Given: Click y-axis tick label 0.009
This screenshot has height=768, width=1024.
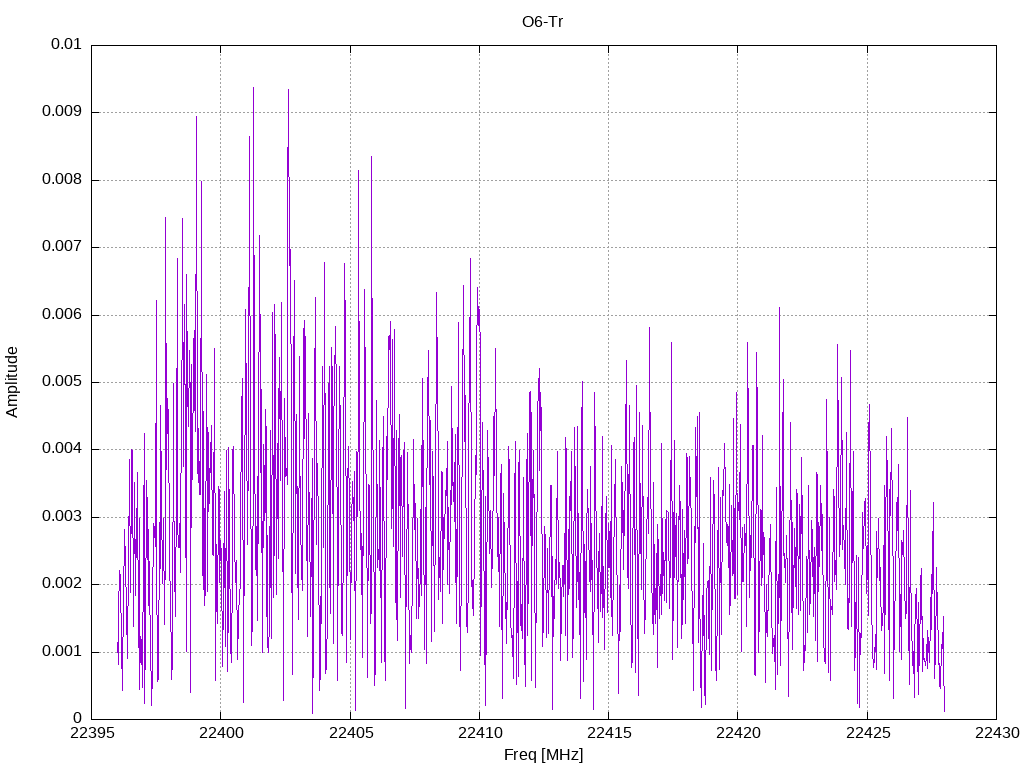Looking at the screenshot, I should [x=62, y=111].
